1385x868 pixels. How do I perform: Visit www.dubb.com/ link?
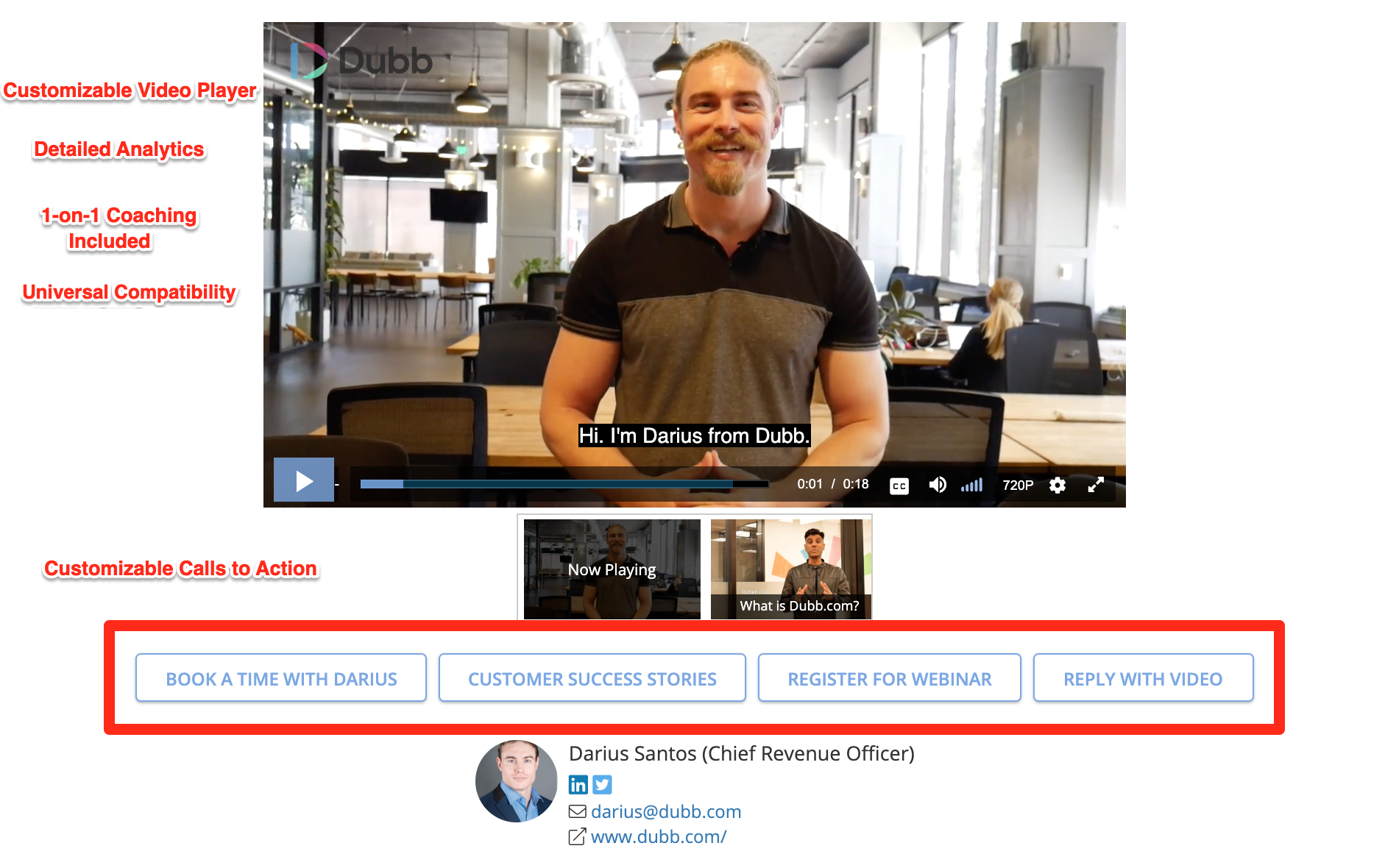(x=659, y=836)
